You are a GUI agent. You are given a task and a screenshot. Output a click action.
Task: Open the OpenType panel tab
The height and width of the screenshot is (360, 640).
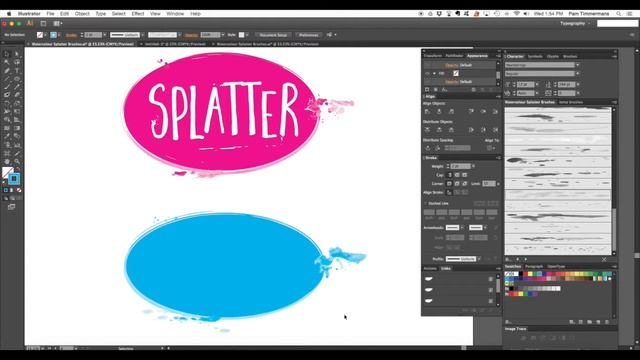[556, 267]
